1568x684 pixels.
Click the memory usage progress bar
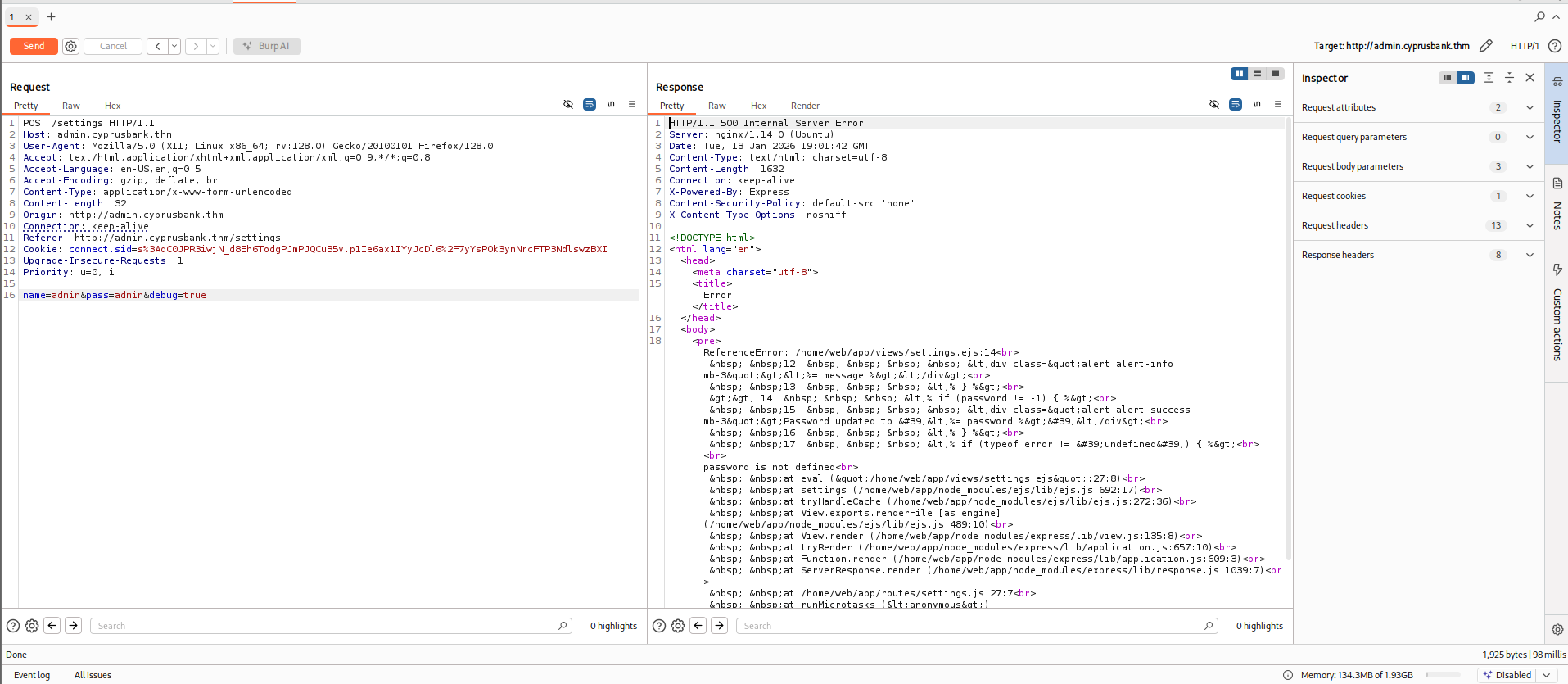coord(1442,675)
